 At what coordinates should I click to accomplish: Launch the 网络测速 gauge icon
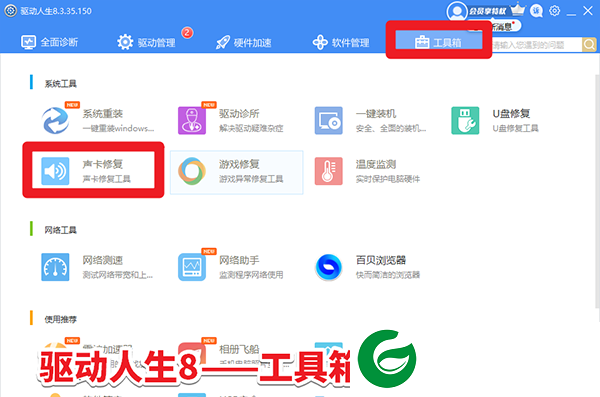(x=55, y=267)
